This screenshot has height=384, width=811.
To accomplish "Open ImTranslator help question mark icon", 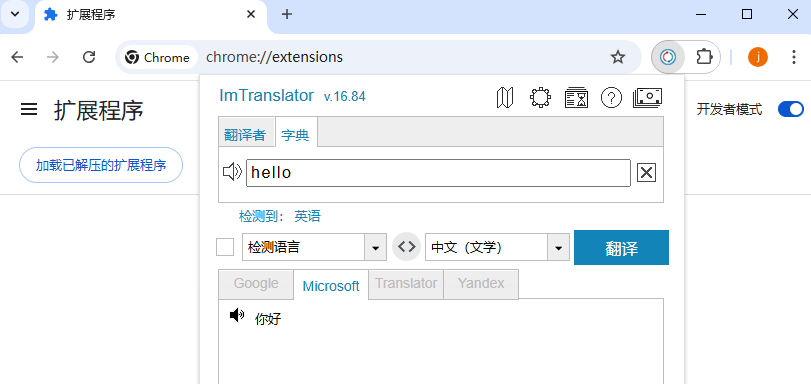I will point(611,97).
